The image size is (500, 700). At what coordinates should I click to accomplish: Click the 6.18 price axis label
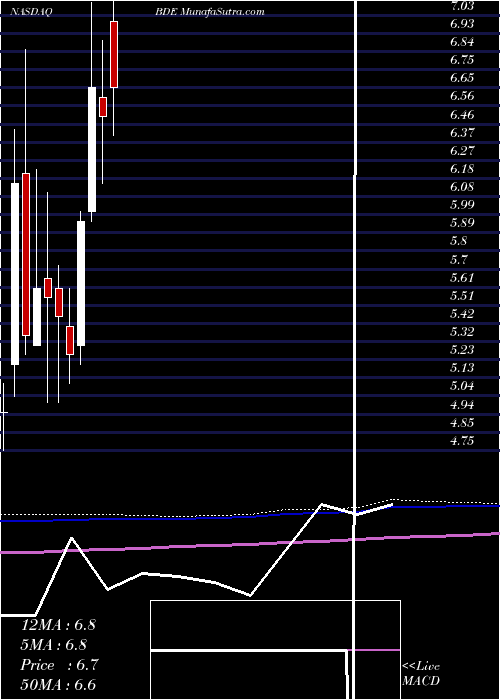coord(462,169)
